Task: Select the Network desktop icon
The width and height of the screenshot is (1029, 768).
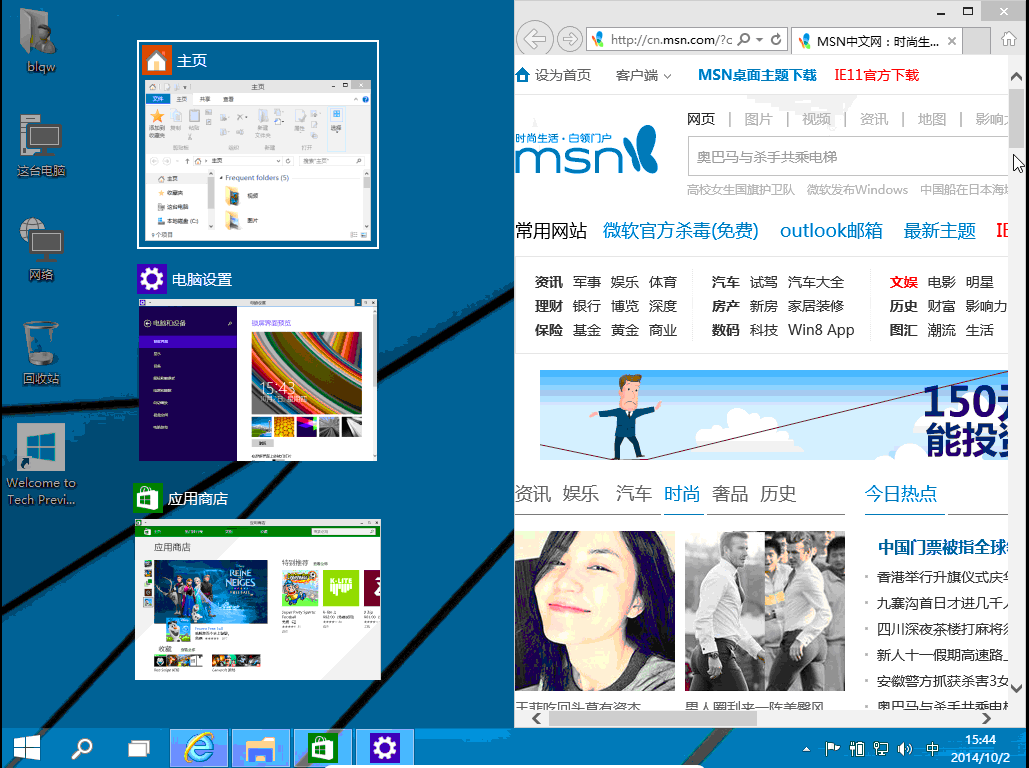Action: (x=41, y=249)
